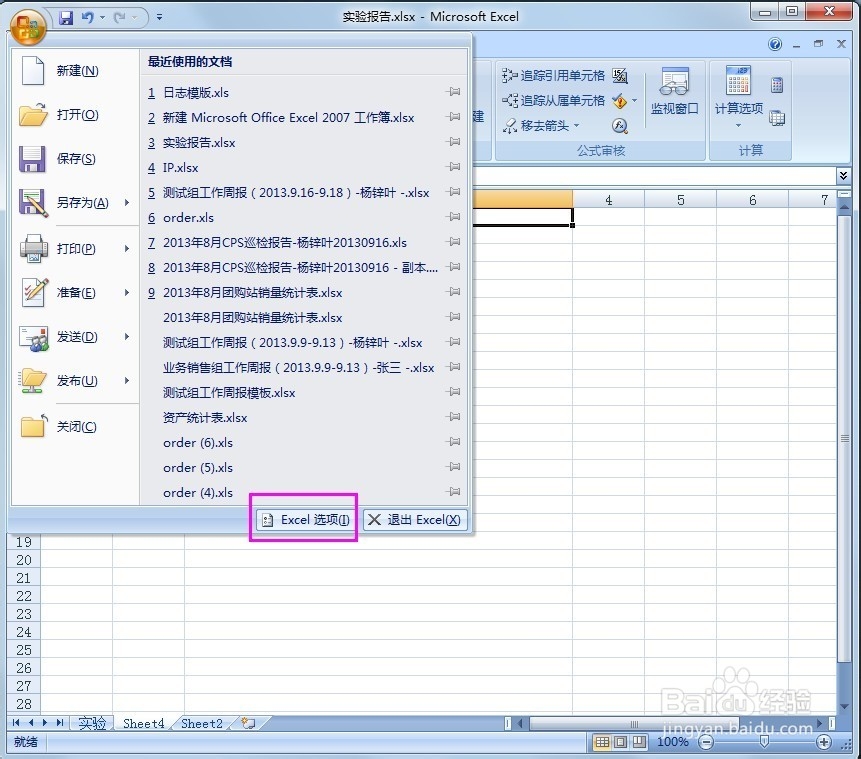Open recent document 测试组工作周报模板.xlsx

coord(229,393)
